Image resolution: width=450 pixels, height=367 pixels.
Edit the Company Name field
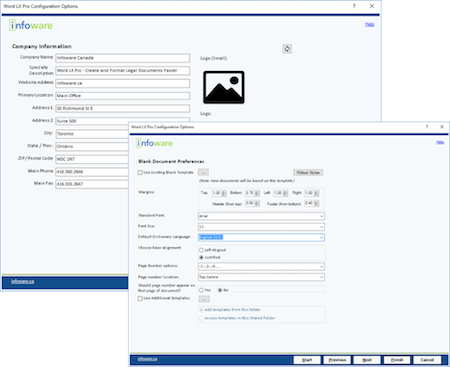click(123, 58)
